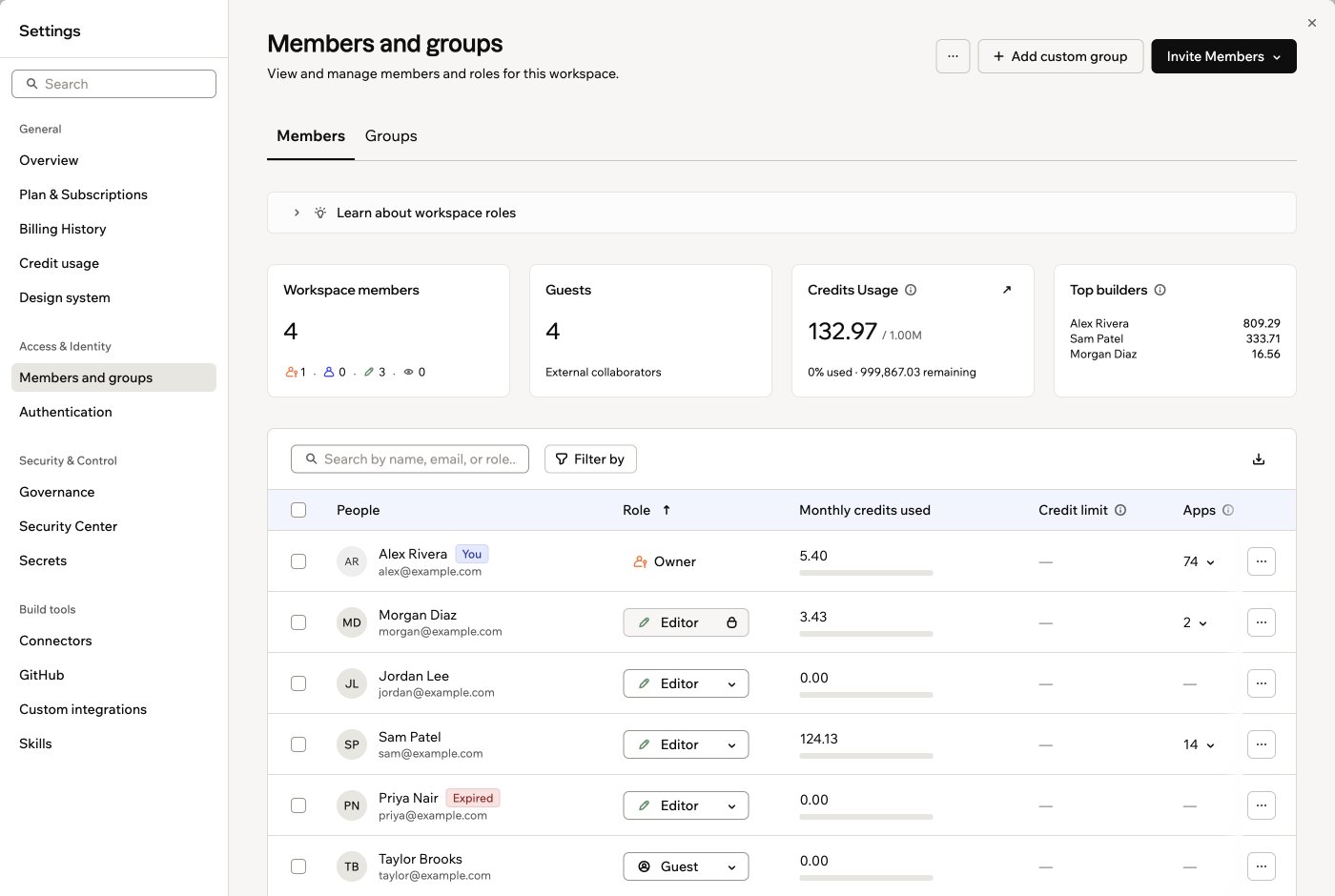Viewport: 1335px width, 896px height.
Task: Sort by Role using the arrow icon
Action: (x=667, y=510)
